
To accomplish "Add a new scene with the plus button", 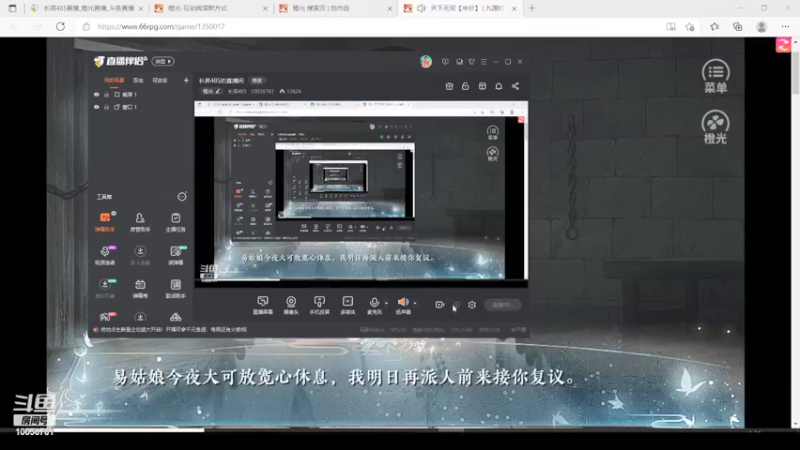I will tap(186, 80).
